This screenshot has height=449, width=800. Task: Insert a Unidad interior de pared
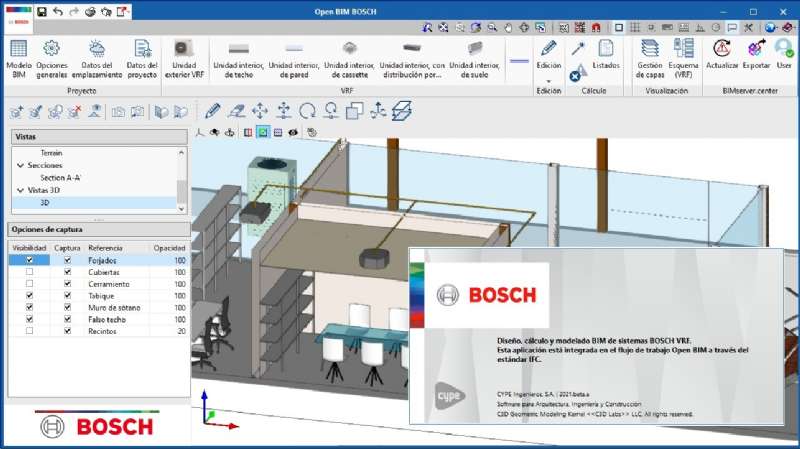[x=294, y=59]
